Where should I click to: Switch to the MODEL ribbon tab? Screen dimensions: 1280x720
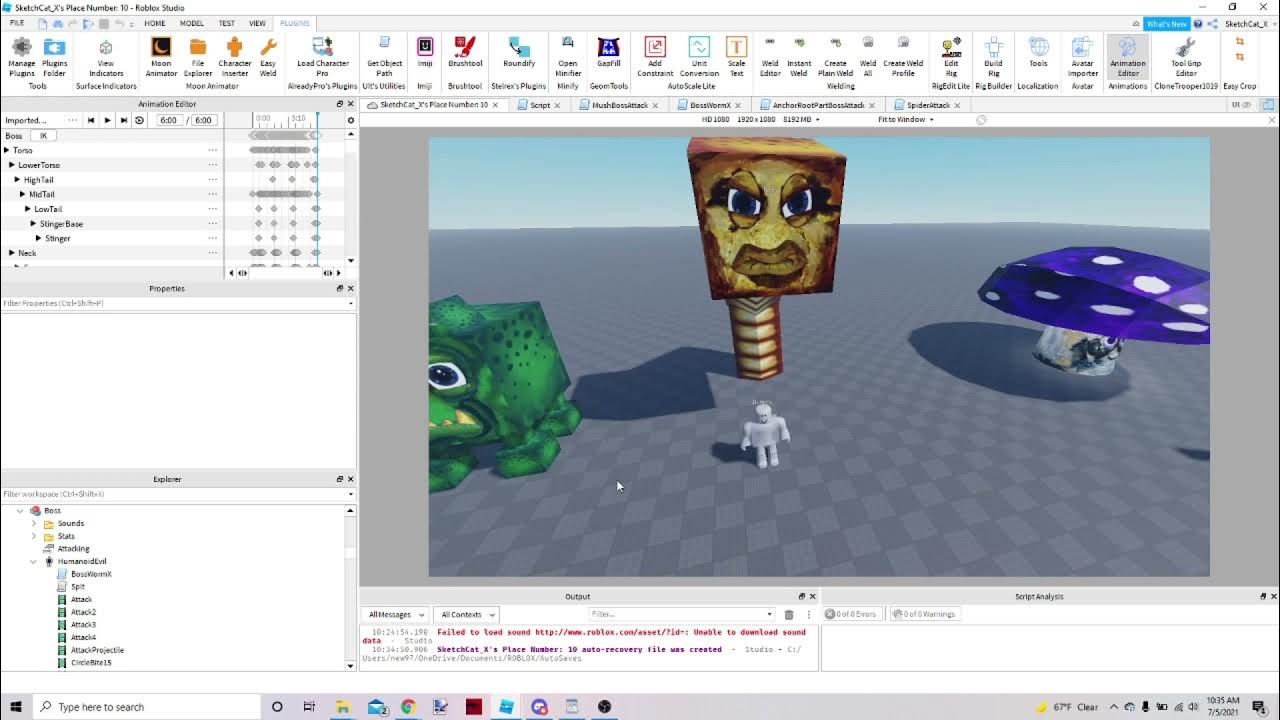(x=191, y=23)
